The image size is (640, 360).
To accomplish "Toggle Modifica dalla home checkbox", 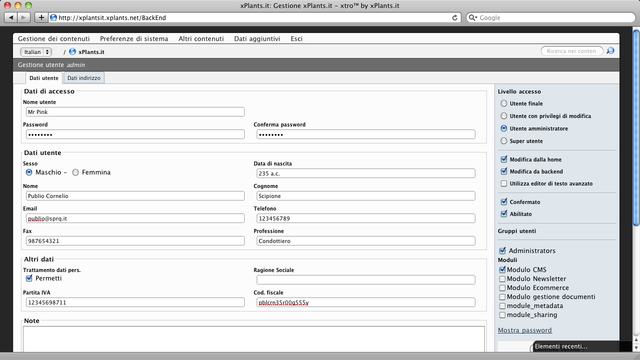I will (x=504, y=159).
